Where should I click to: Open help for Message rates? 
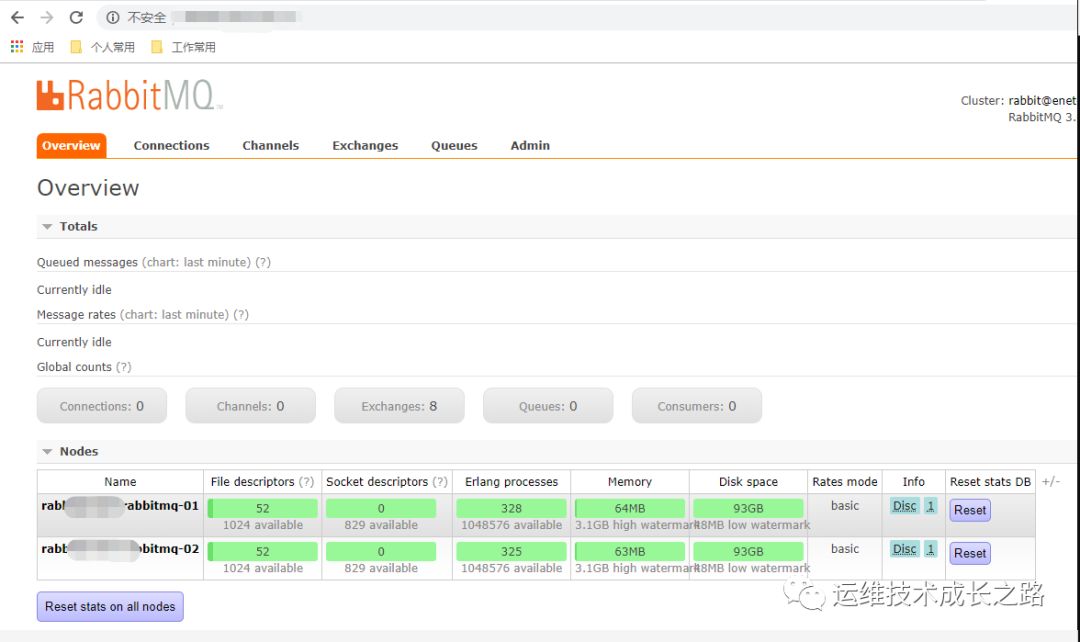(x=241, y=315)
